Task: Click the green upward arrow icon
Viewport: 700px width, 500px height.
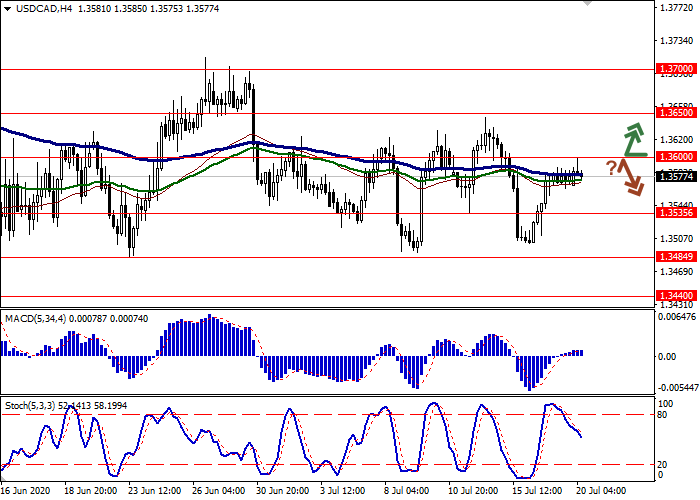Action: click(632, 141)
